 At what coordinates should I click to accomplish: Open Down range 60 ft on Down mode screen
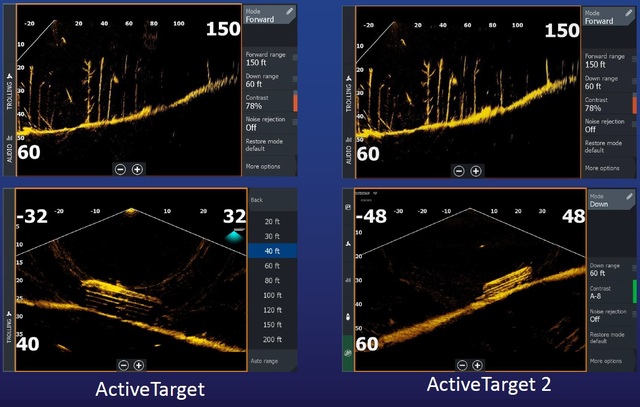612,269
